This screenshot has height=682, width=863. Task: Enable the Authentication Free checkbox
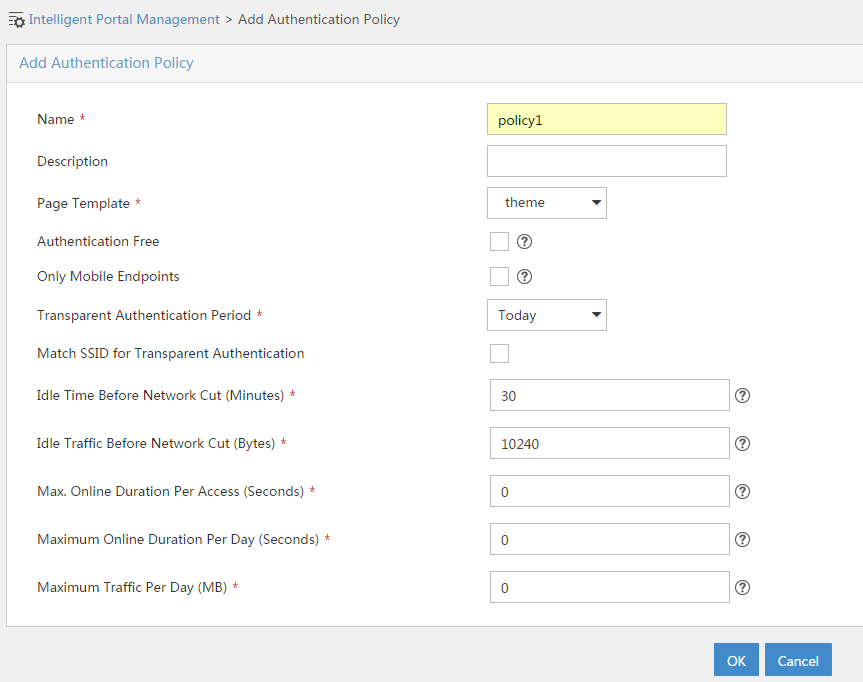[x=499, y=242]
